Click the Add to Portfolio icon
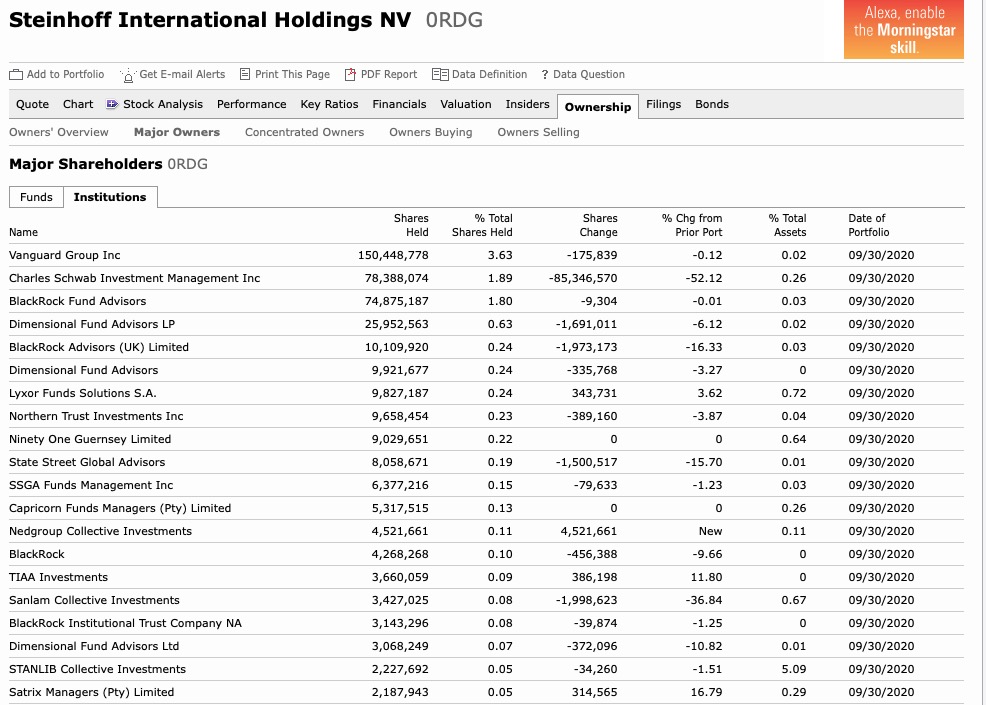This screenshot has width=986, height=705. pyautogui.click(x=16, y=74)
